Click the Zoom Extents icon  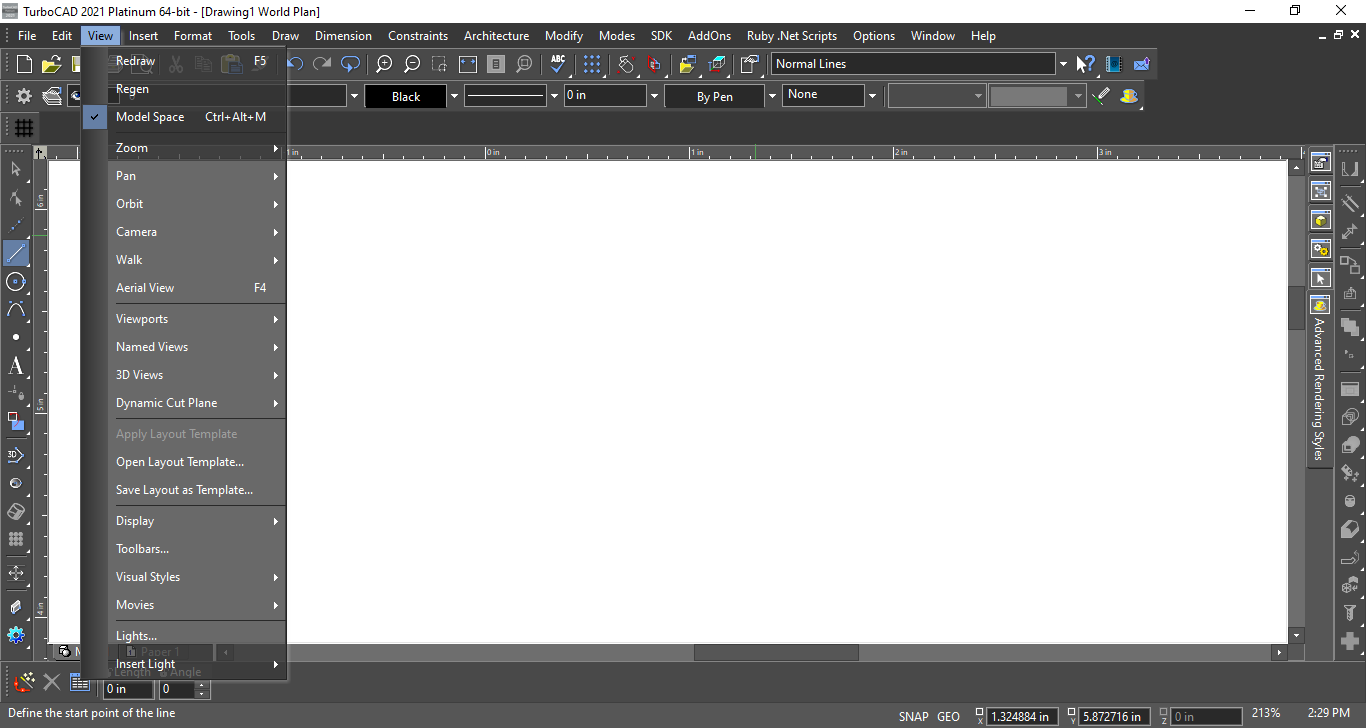(468, 64)
